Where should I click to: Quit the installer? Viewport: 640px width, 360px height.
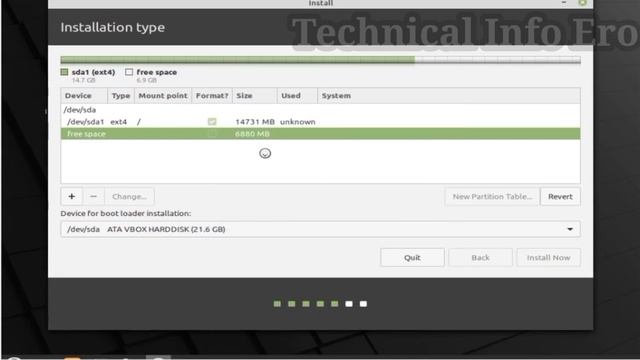coord(412,258)
